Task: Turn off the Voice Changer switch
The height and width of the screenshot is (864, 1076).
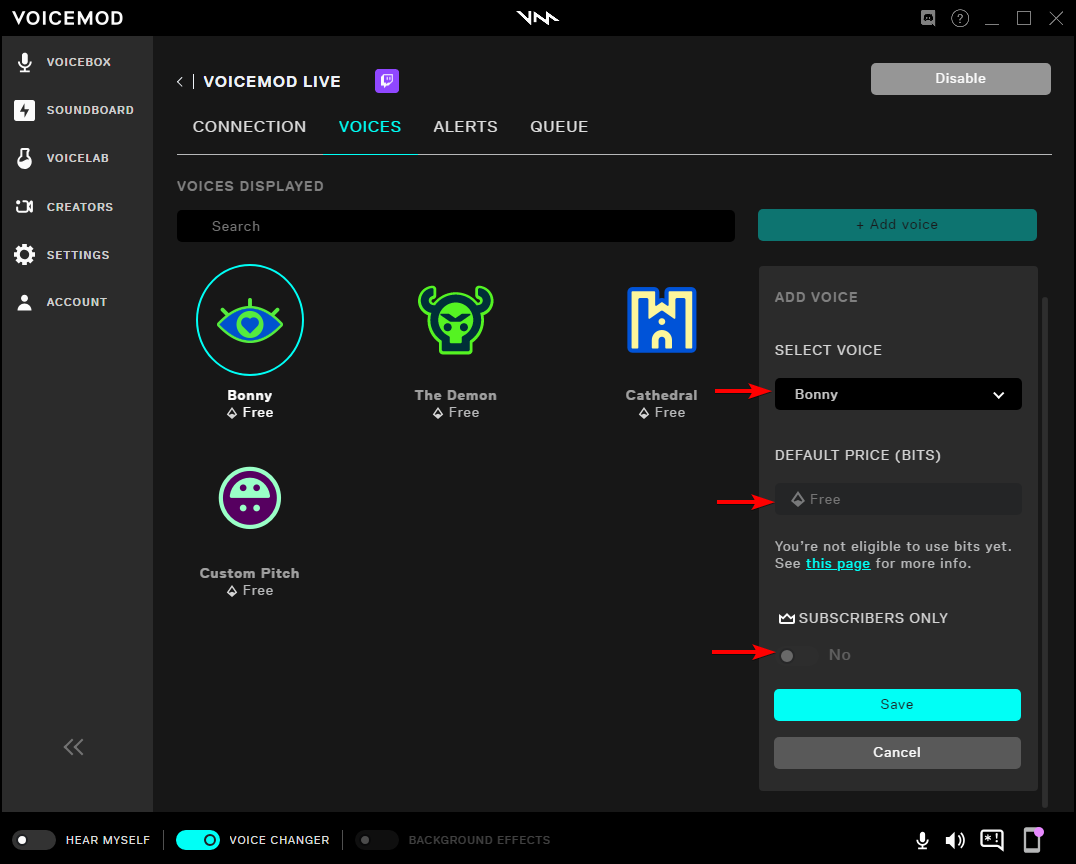Action: coord(198,840)
